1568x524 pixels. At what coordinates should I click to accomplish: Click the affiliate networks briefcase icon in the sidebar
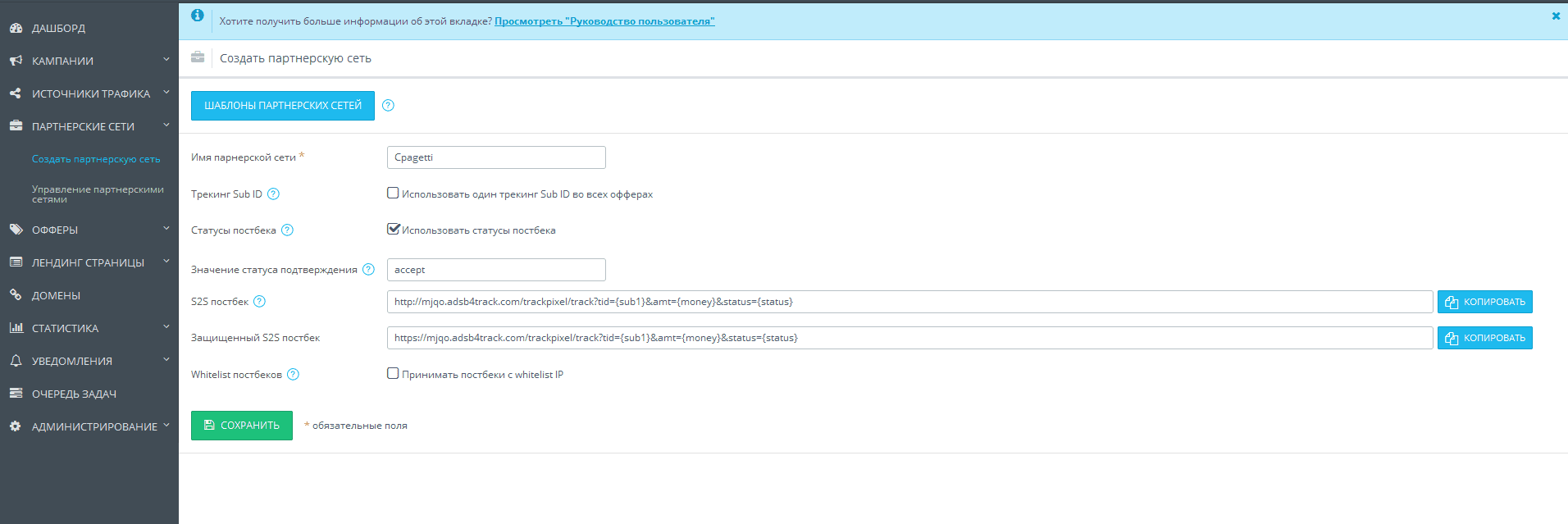click(16, 126)
